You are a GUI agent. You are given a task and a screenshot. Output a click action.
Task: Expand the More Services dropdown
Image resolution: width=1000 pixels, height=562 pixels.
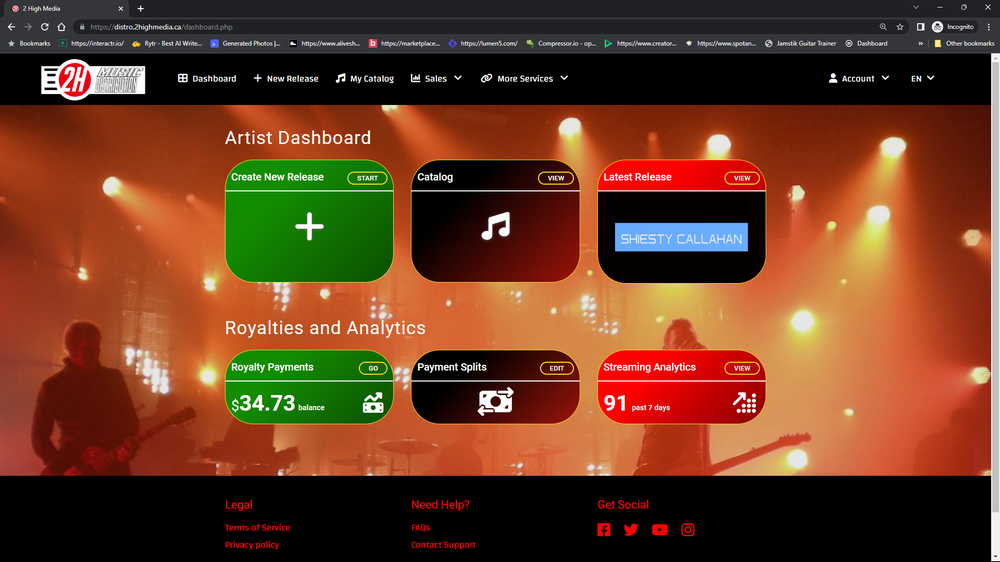point(524,78)
